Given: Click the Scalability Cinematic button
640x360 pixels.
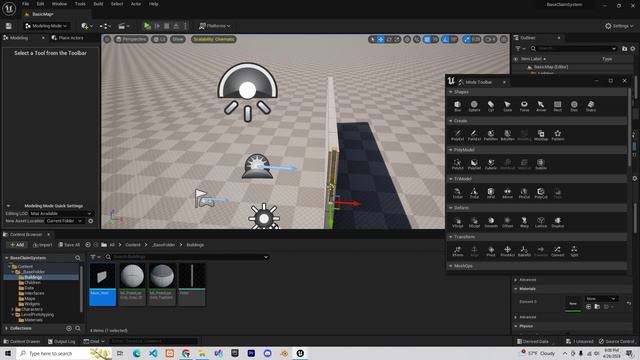Looking at the screenshot, I should [x=214, y=39].
